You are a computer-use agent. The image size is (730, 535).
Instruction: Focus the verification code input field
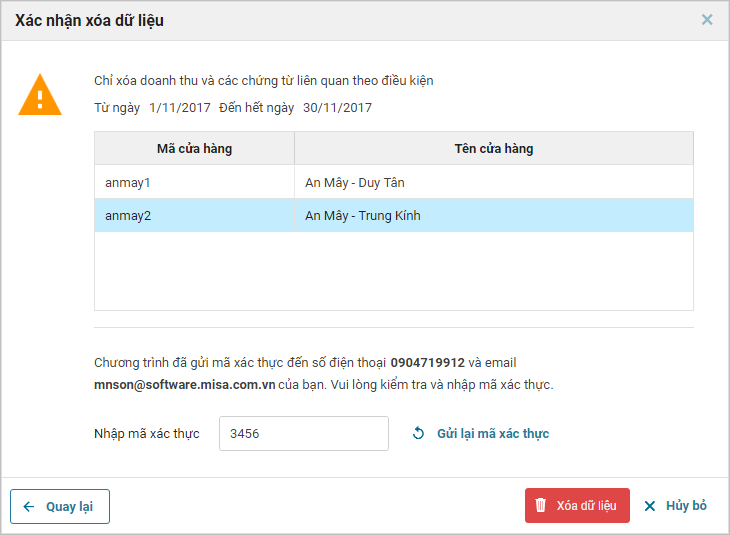click(x=303, y=434)
